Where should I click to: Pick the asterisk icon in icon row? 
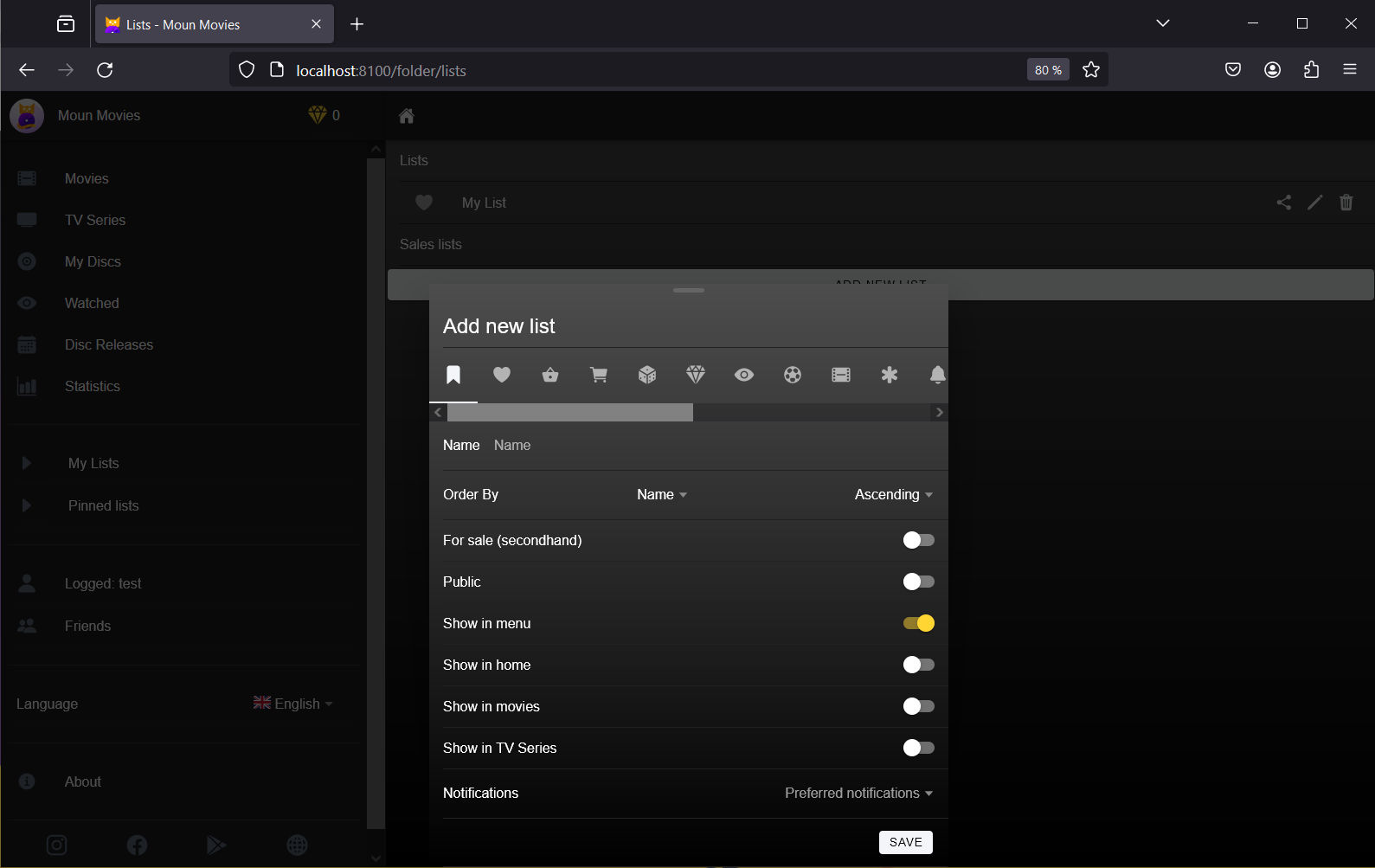pyautogui.click(x=890, y=375)
